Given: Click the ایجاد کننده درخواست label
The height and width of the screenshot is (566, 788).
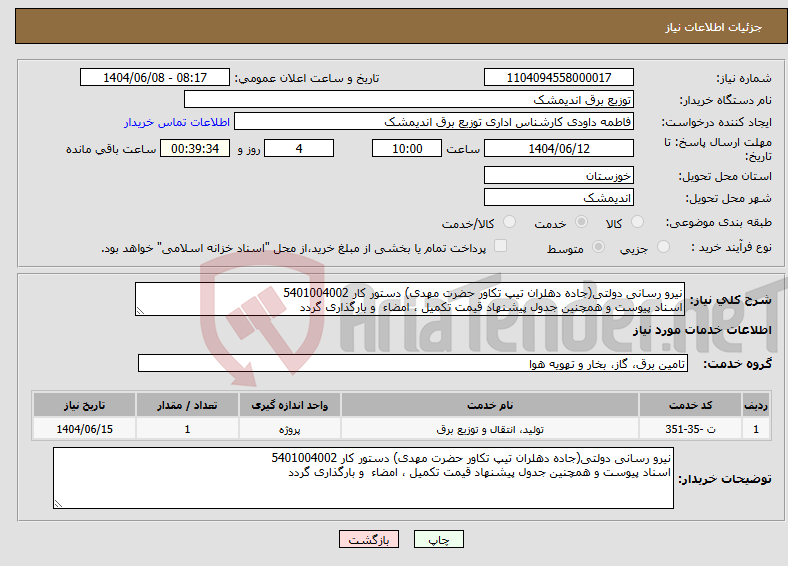Looking at the screenshot, I should click(716, 122).
